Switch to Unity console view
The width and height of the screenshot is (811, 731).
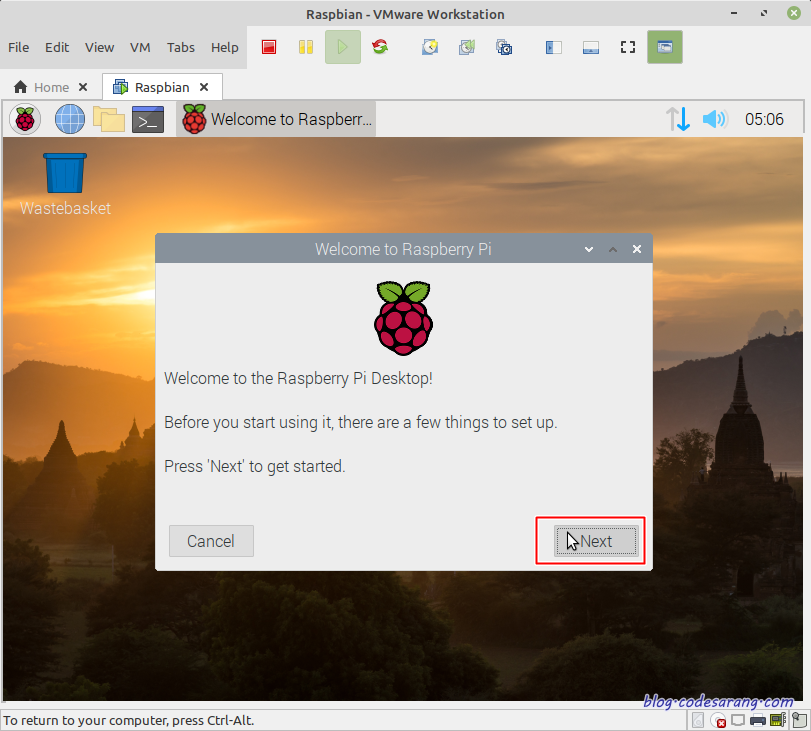coord(665,47)
